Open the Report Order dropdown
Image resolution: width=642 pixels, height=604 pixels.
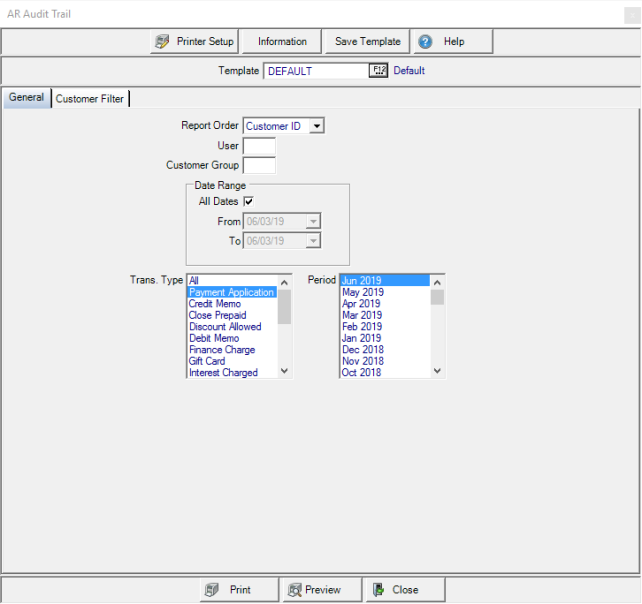(316, 126)
